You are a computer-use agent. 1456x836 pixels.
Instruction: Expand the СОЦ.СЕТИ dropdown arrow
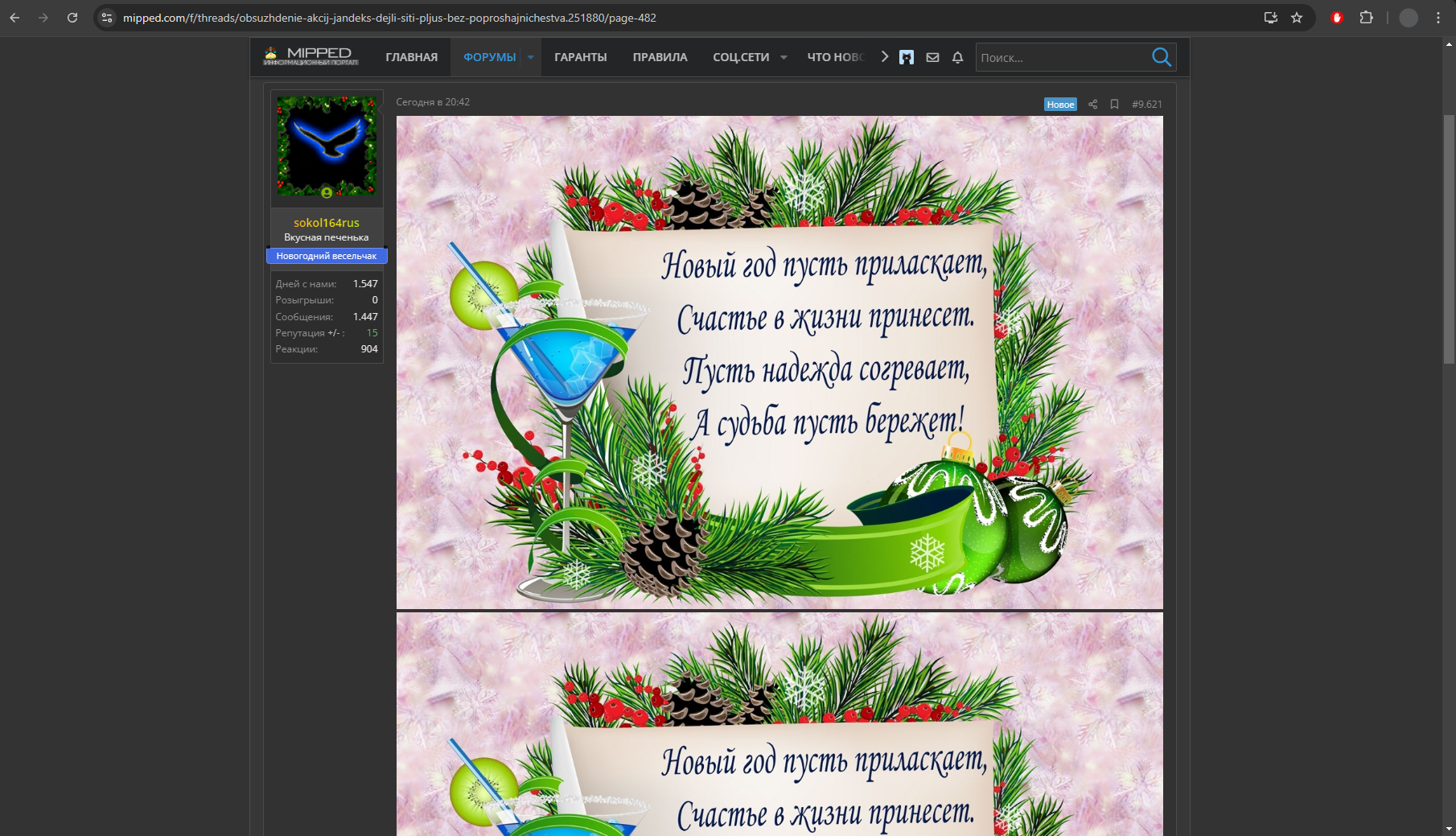[x=784, y=57]
